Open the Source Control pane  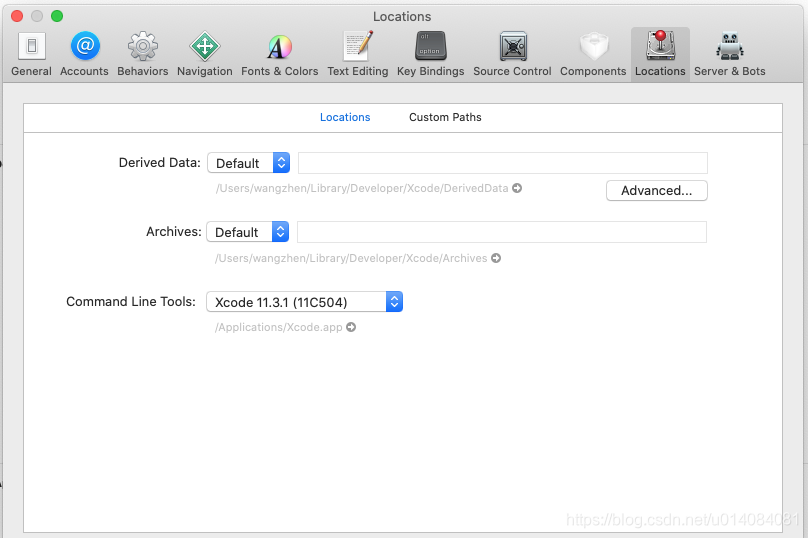512,54
